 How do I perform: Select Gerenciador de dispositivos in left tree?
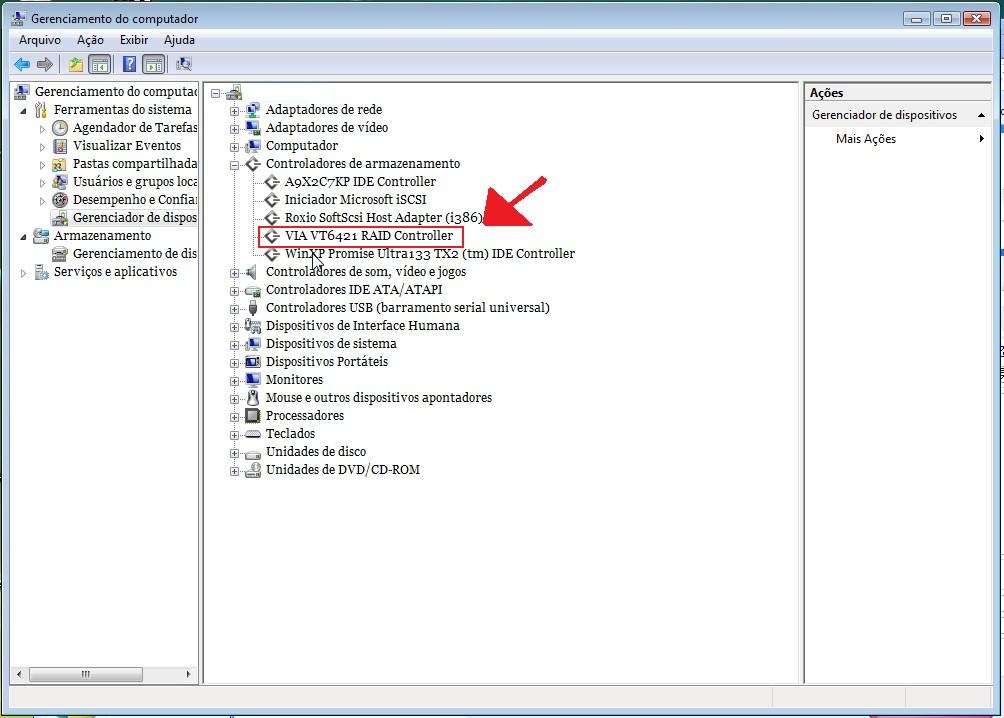click(x=134, y=218)
